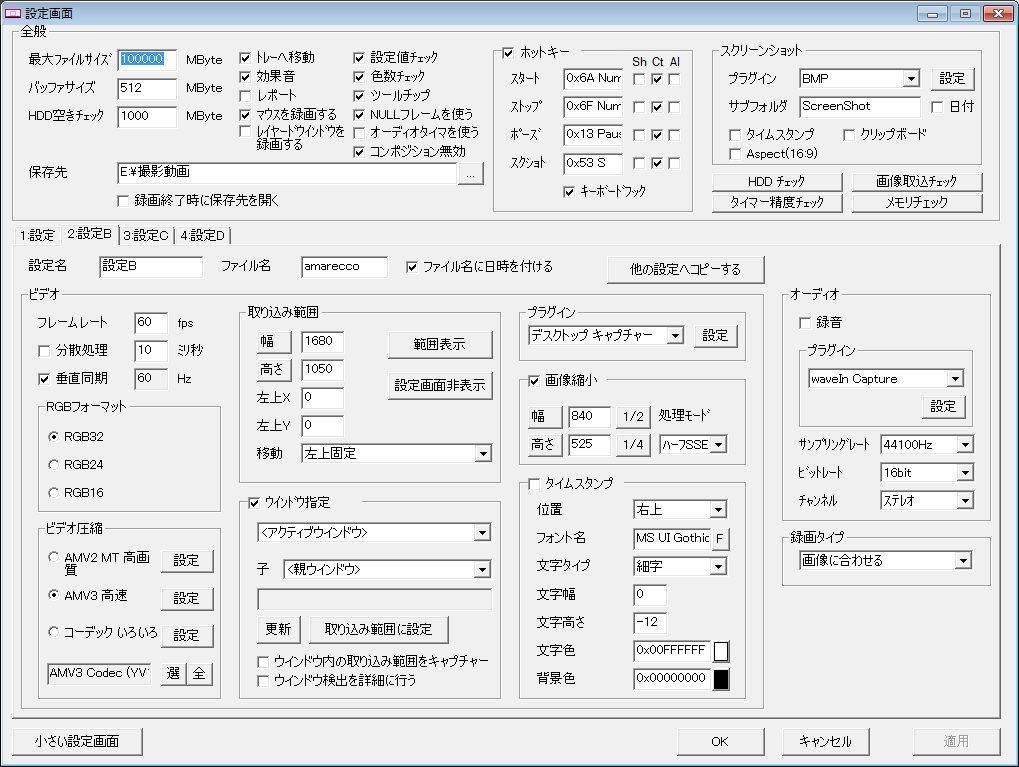Click the white 文字色 color swatch
Screen dimensions: 1019x767
click(721, 652)
